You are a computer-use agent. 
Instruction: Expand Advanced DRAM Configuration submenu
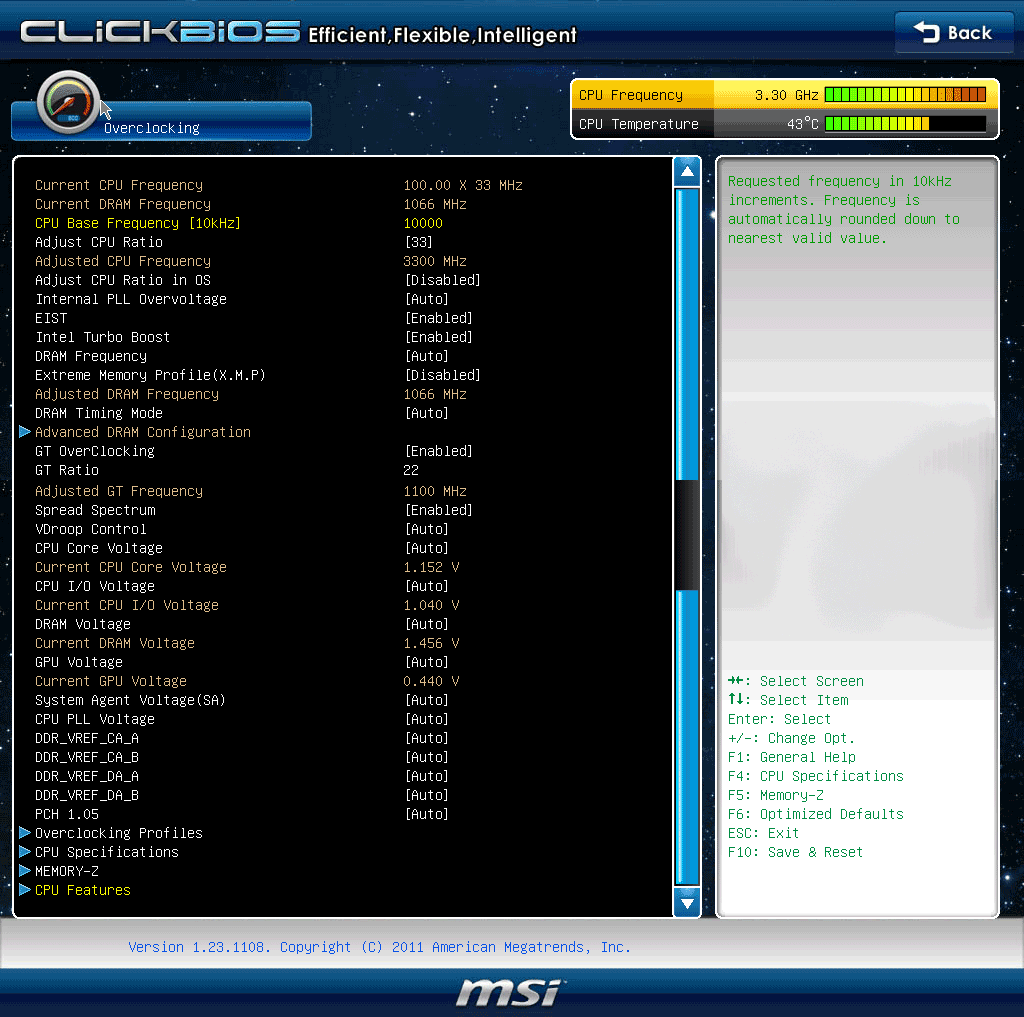coord(142,432)
